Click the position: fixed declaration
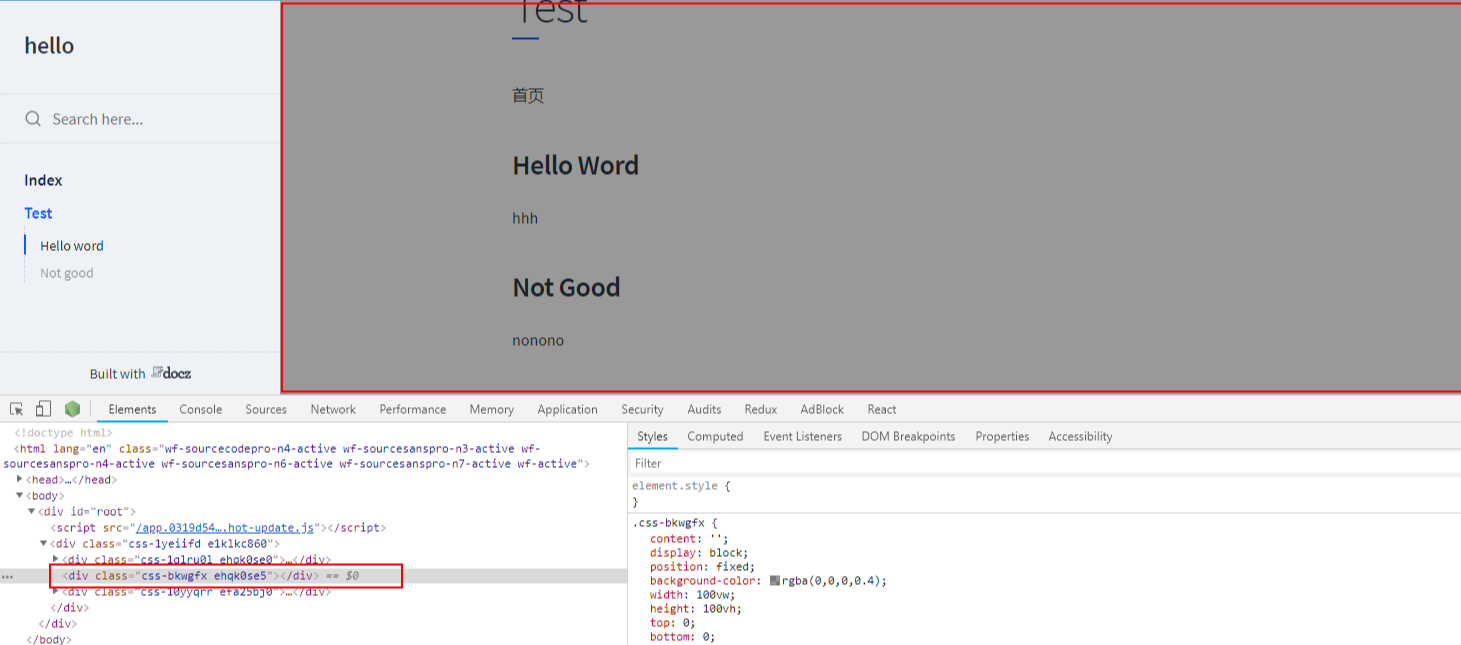Screen dimensions: 1461x645 [x=702, y=567]
